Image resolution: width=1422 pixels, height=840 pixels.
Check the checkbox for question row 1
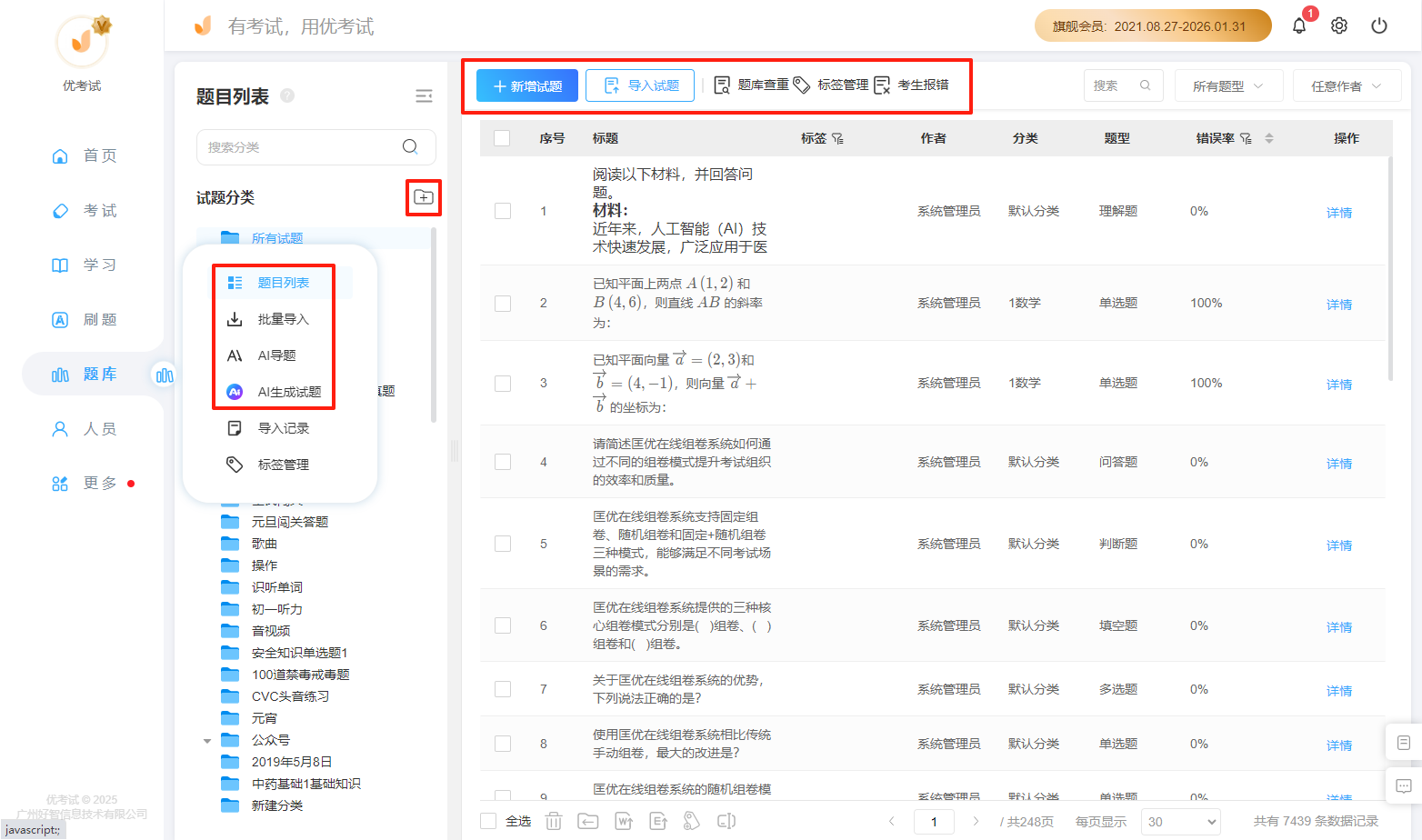point(503,211)
